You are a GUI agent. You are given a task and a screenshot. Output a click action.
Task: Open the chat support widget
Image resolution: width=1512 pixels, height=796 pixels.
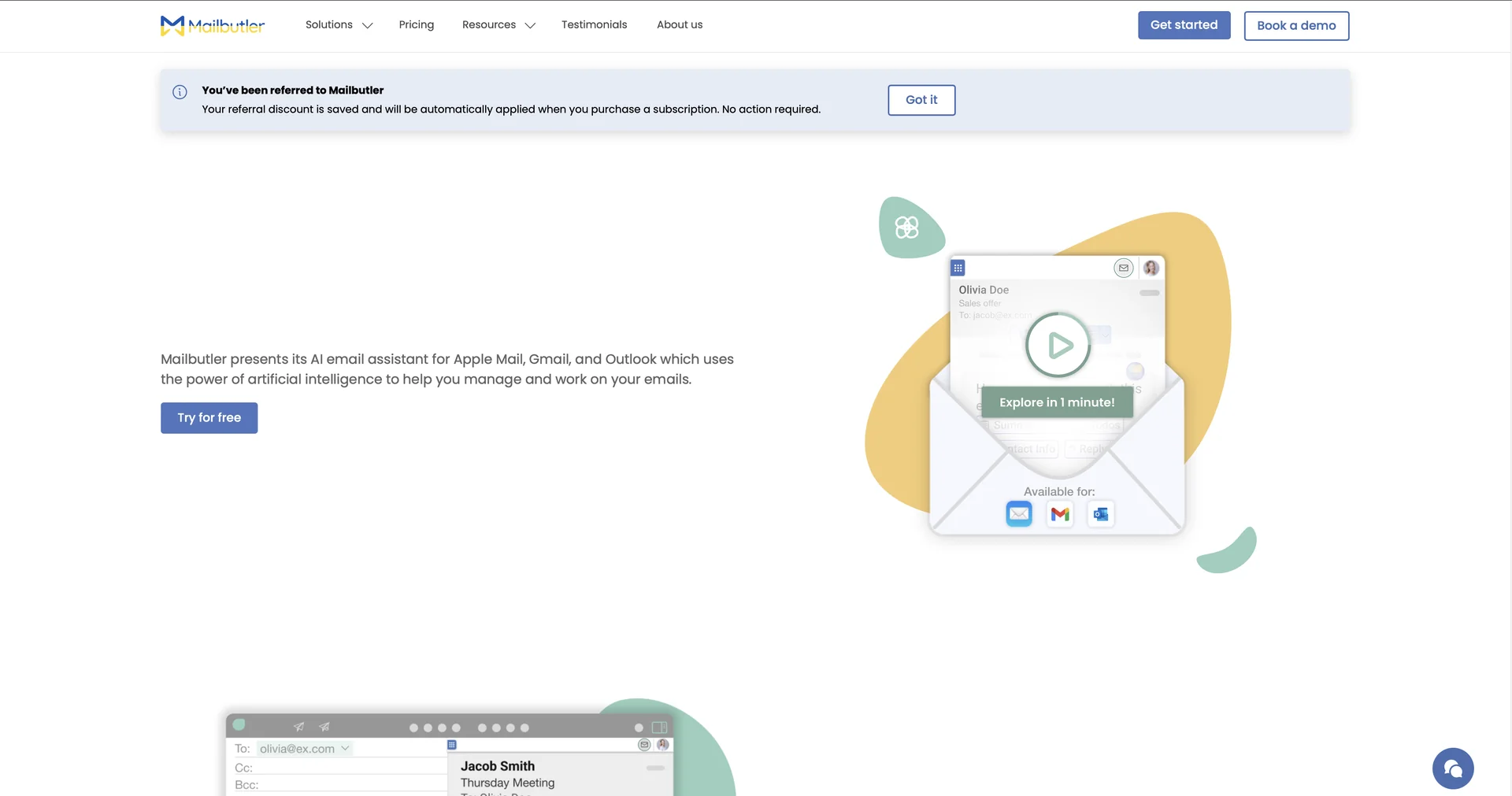[1453, 768]
